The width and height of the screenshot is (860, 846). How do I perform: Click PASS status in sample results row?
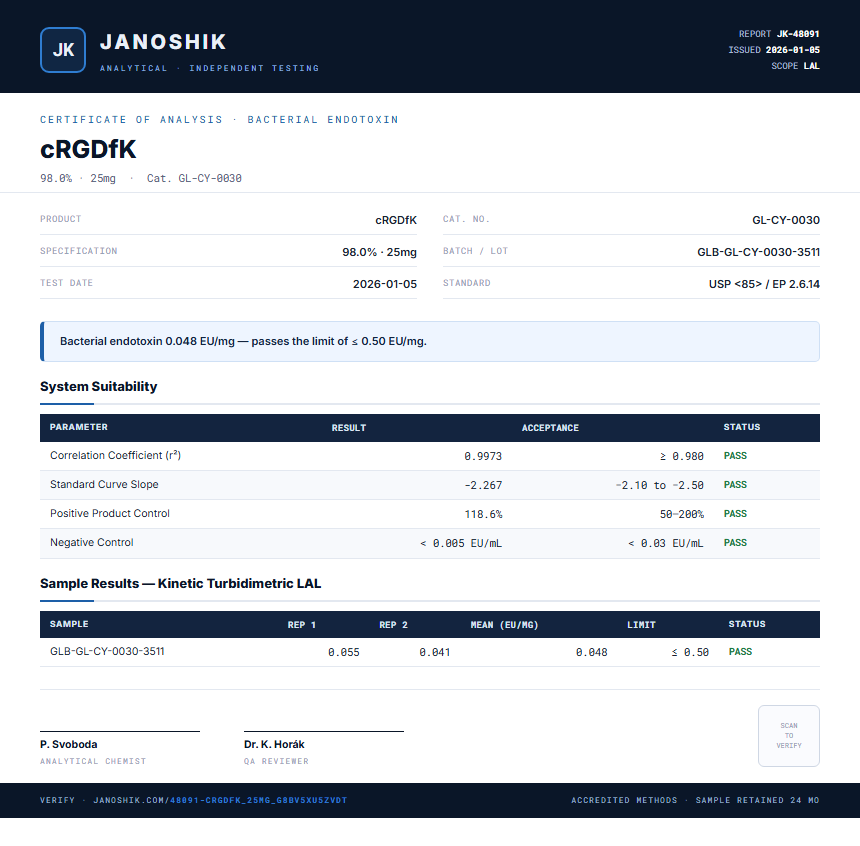point(740,652)
